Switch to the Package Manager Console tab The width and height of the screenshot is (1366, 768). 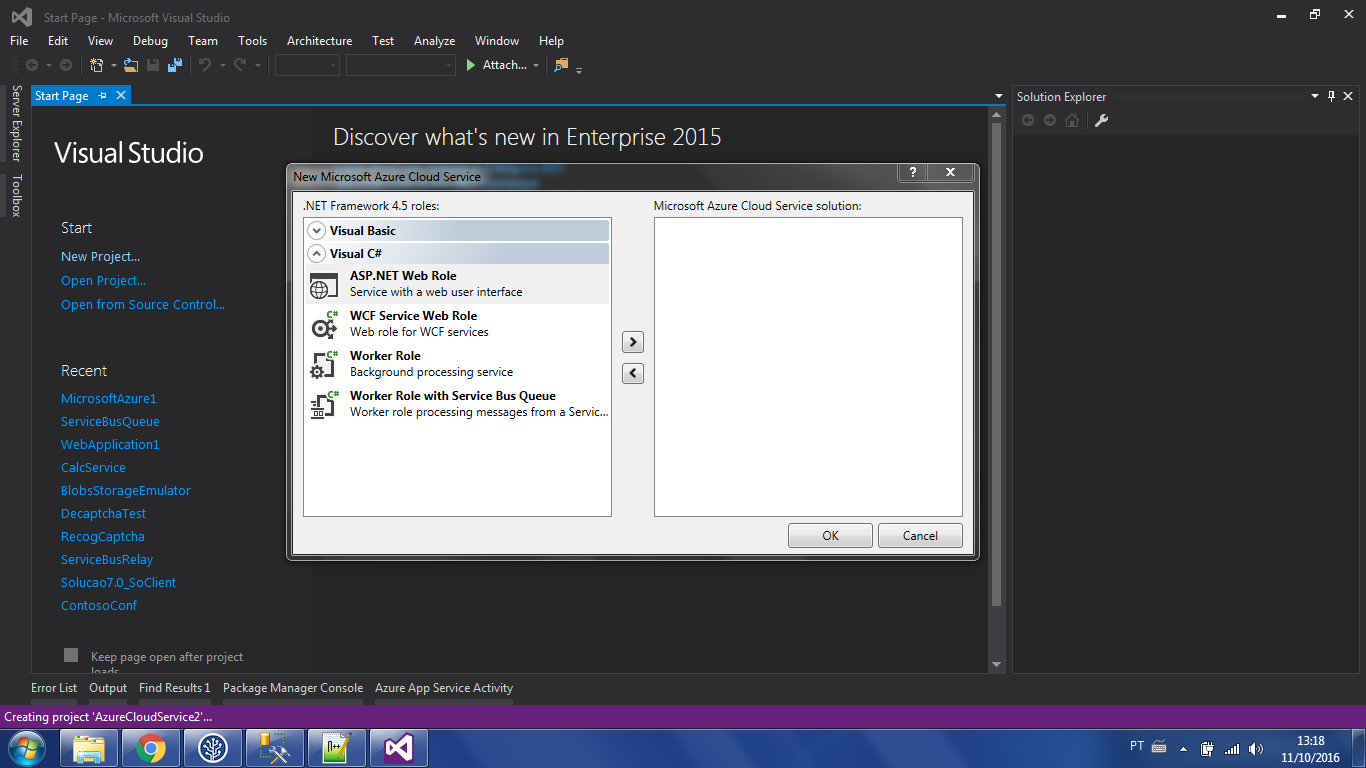293,688
